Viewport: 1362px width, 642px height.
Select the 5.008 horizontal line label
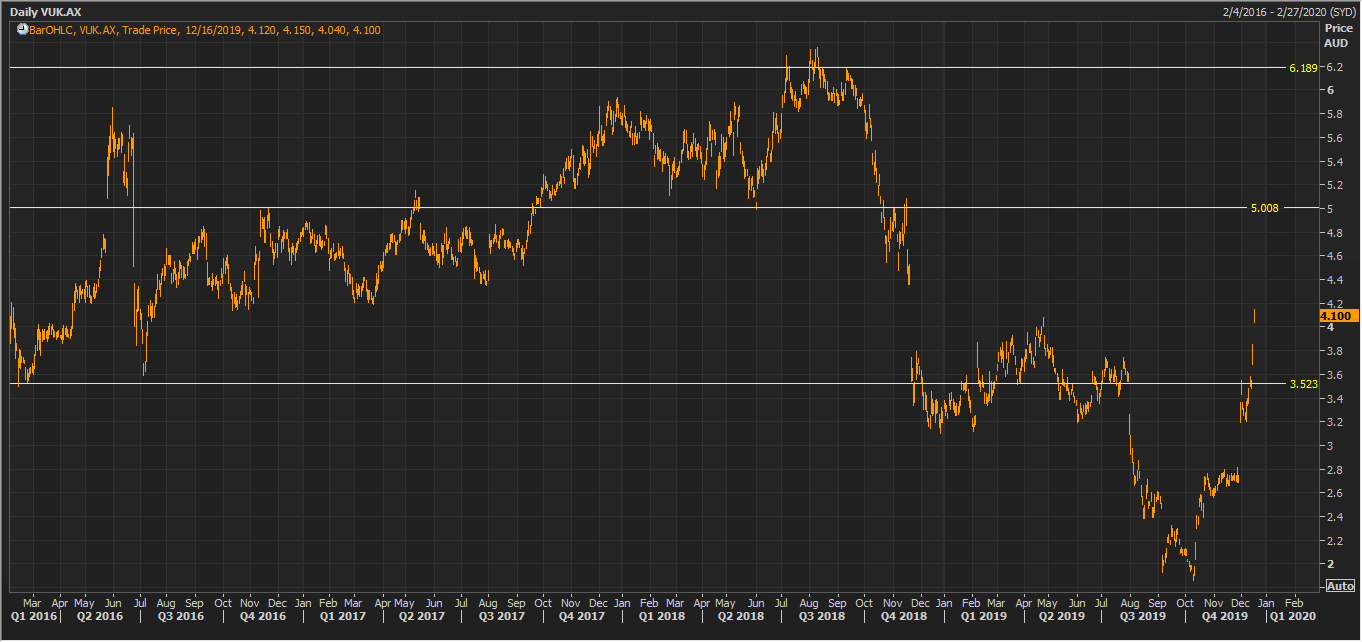point(1264,208)
